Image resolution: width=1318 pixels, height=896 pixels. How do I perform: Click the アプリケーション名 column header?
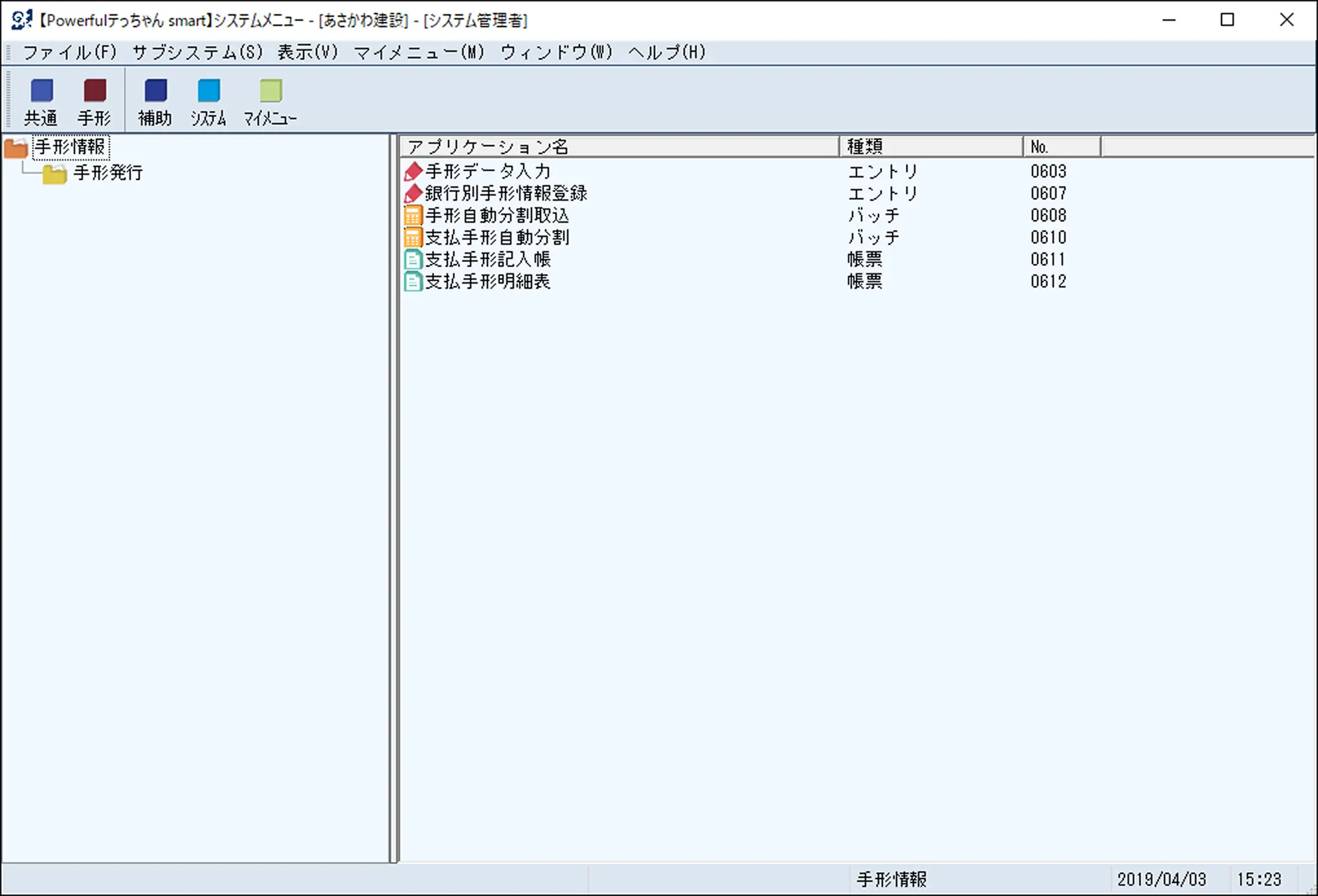click(x=489, y=146)
